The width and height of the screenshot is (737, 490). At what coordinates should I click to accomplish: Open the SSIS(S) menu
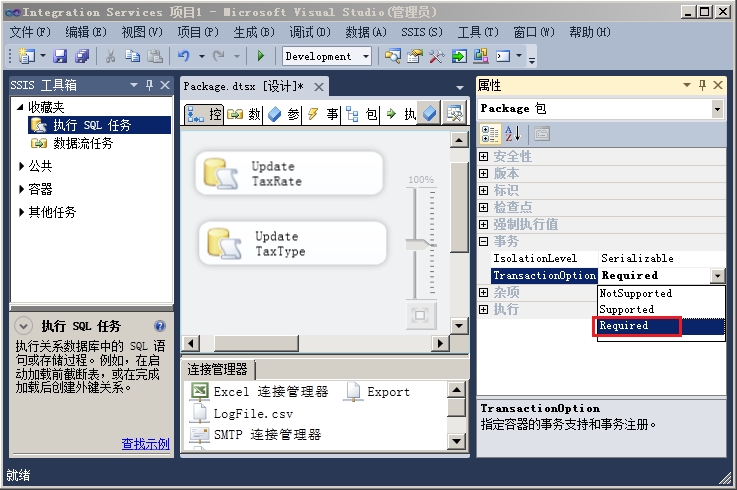pyautogui.click(x=422, y=32)
